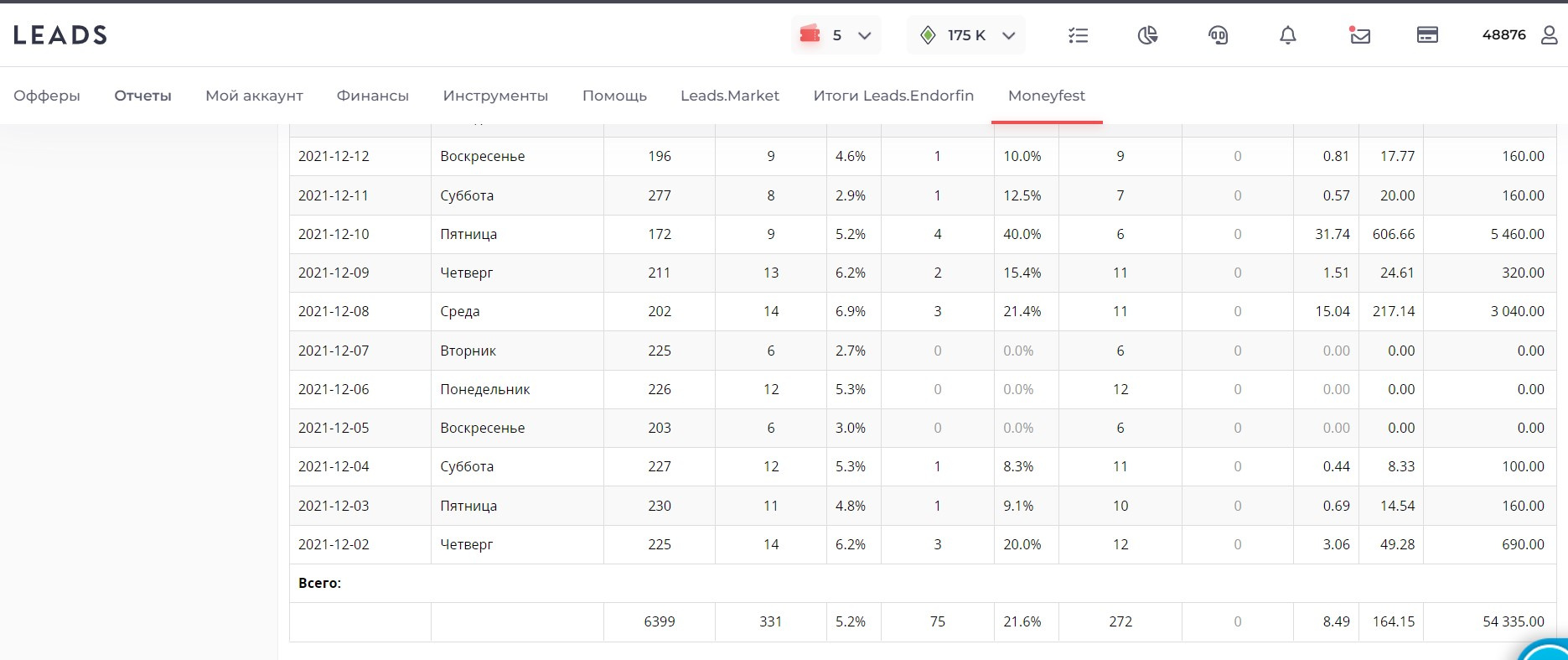1568x660 pixels.
Task: Click the account ID 48876
Action: 1504,35
